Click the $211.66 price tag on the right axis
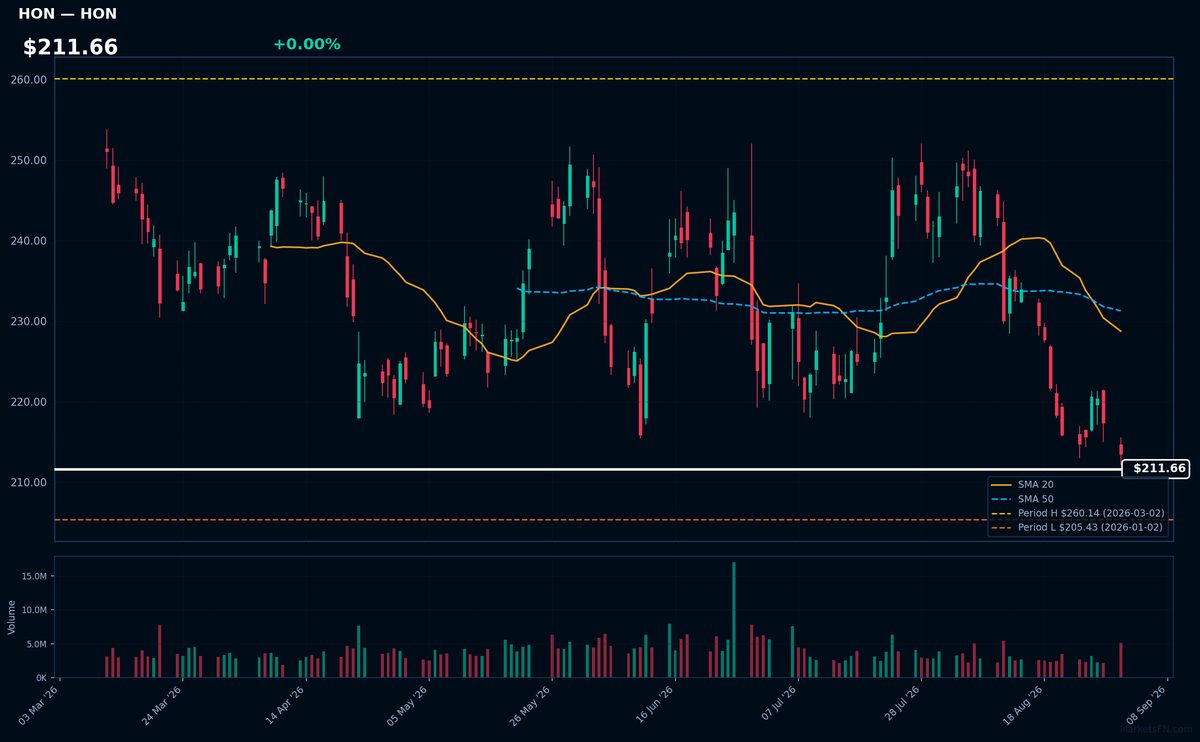This screenshot has width=1200, height=742. click(x=1157, y=468)
